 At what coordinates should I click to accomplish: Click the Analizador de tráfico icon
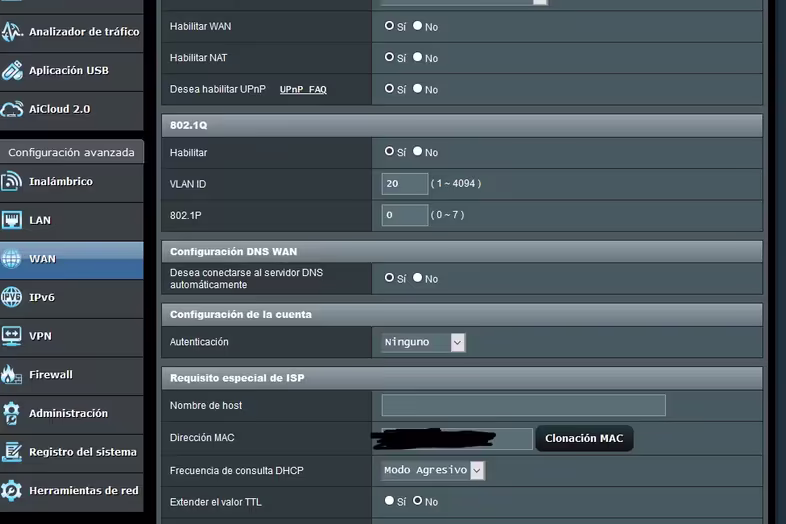point(12,32)
